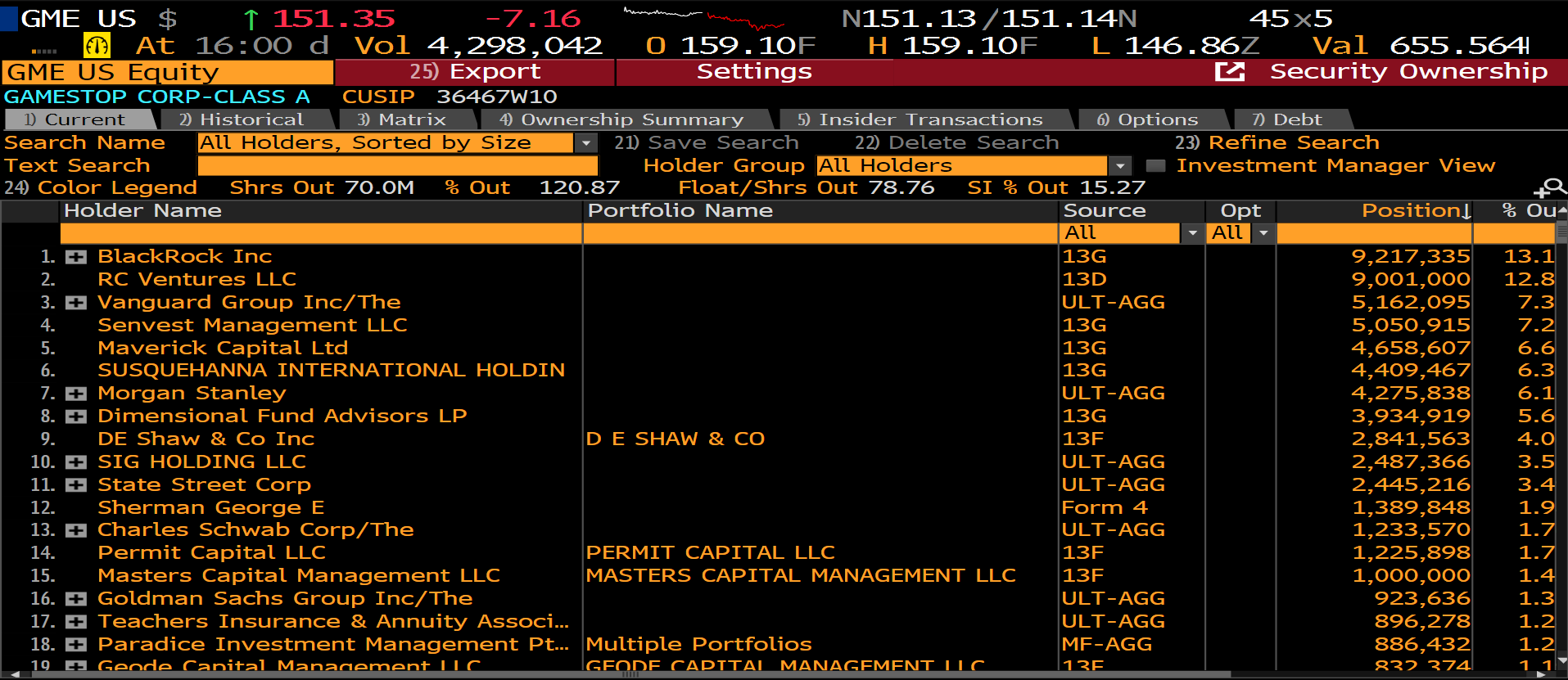Image resolution: width=1568 pixels, height=680 pixels.
Task: Expand Paradice Investment Management row
Action: pos(76,645)
